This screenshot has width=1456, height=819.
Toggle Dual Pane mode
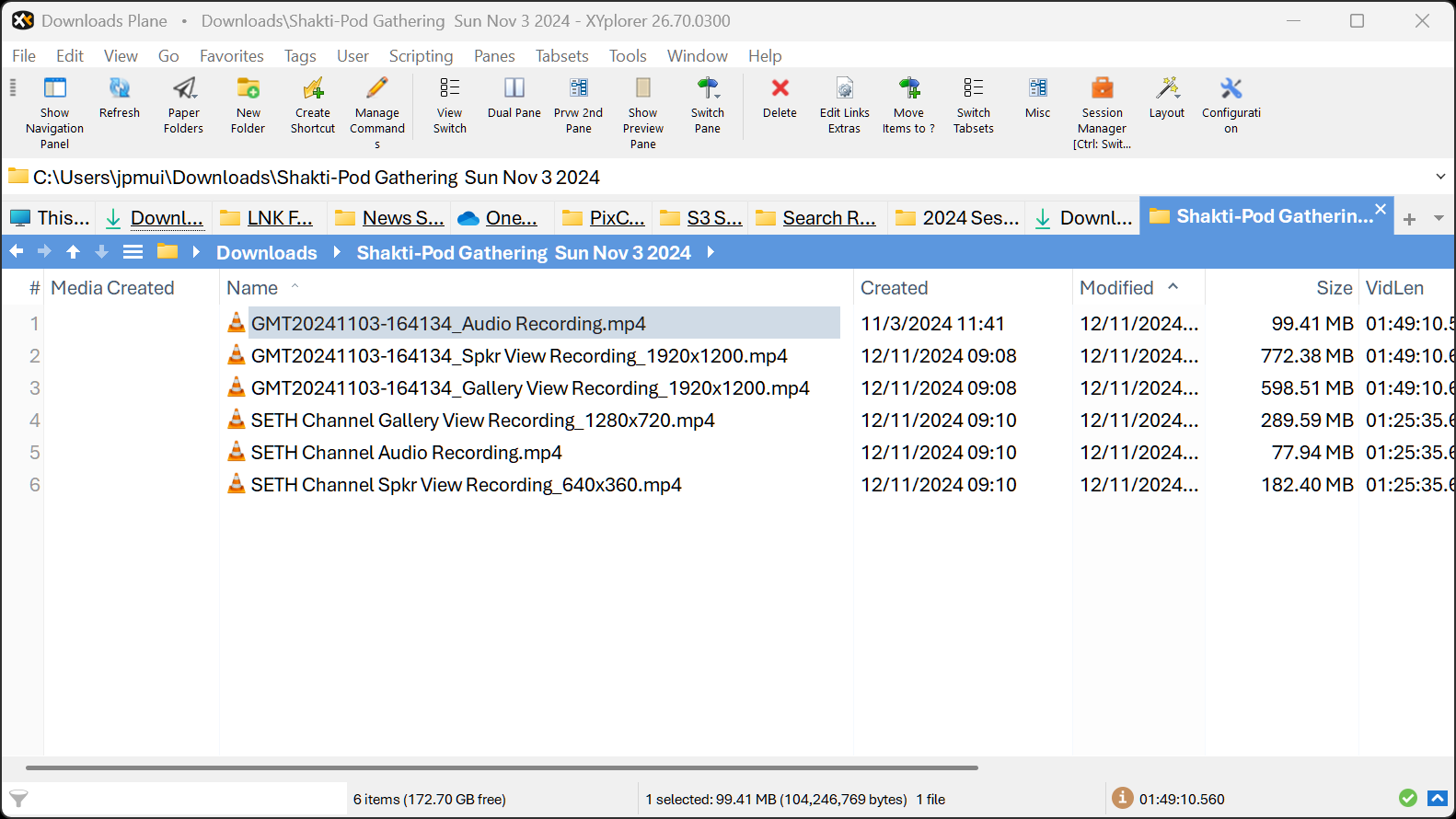coord(514,98)
